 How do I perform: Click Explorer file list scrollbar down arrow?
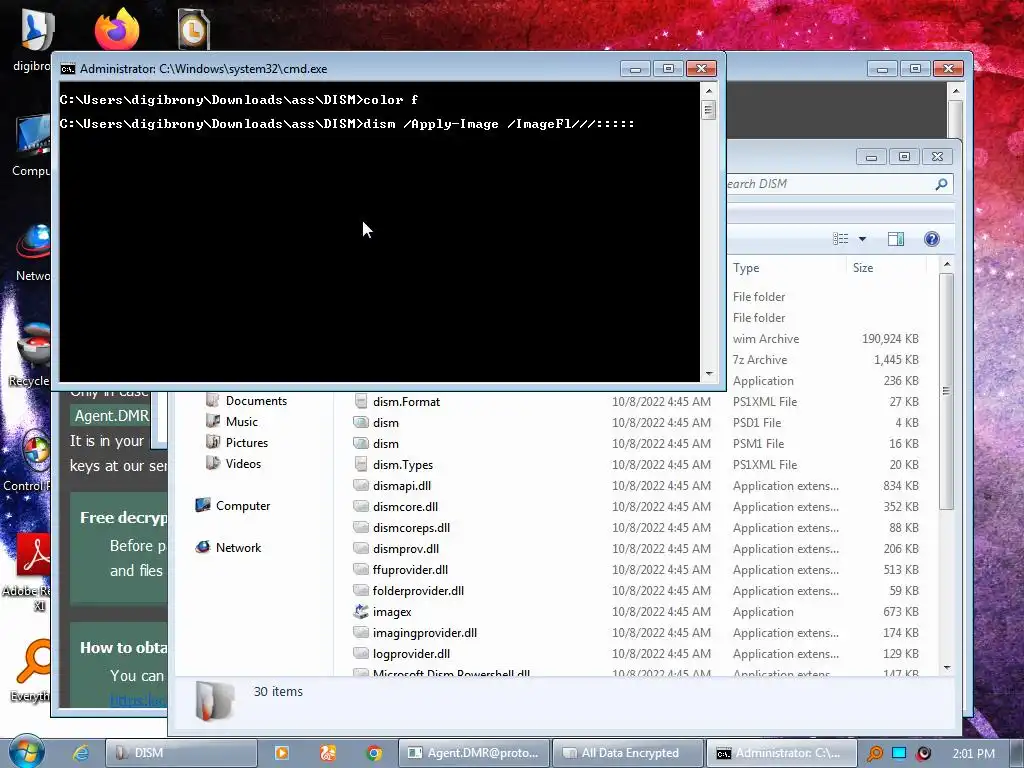947,667
